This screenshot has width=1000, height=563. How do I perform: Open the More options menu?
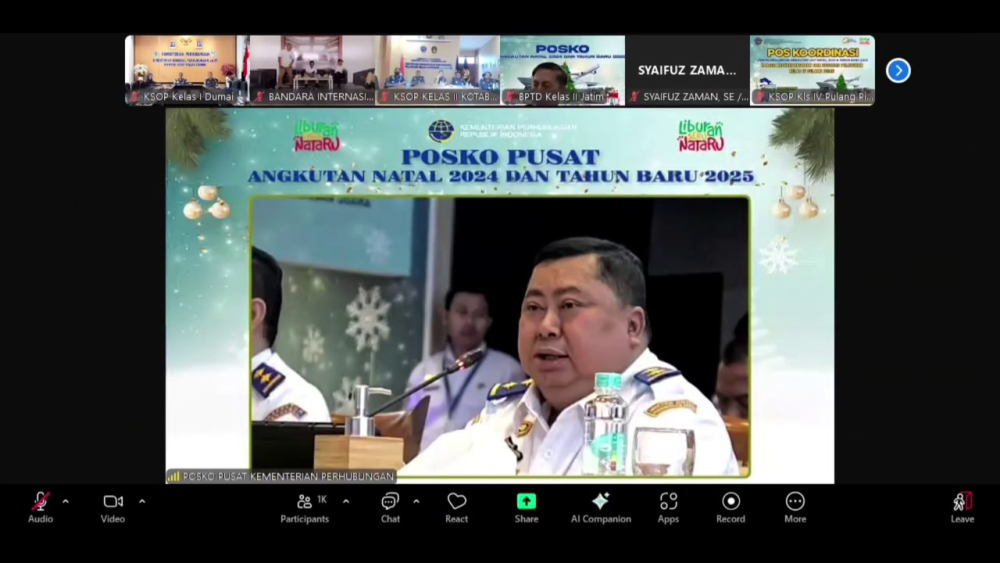pyautogui.click(x=795, y=508)
